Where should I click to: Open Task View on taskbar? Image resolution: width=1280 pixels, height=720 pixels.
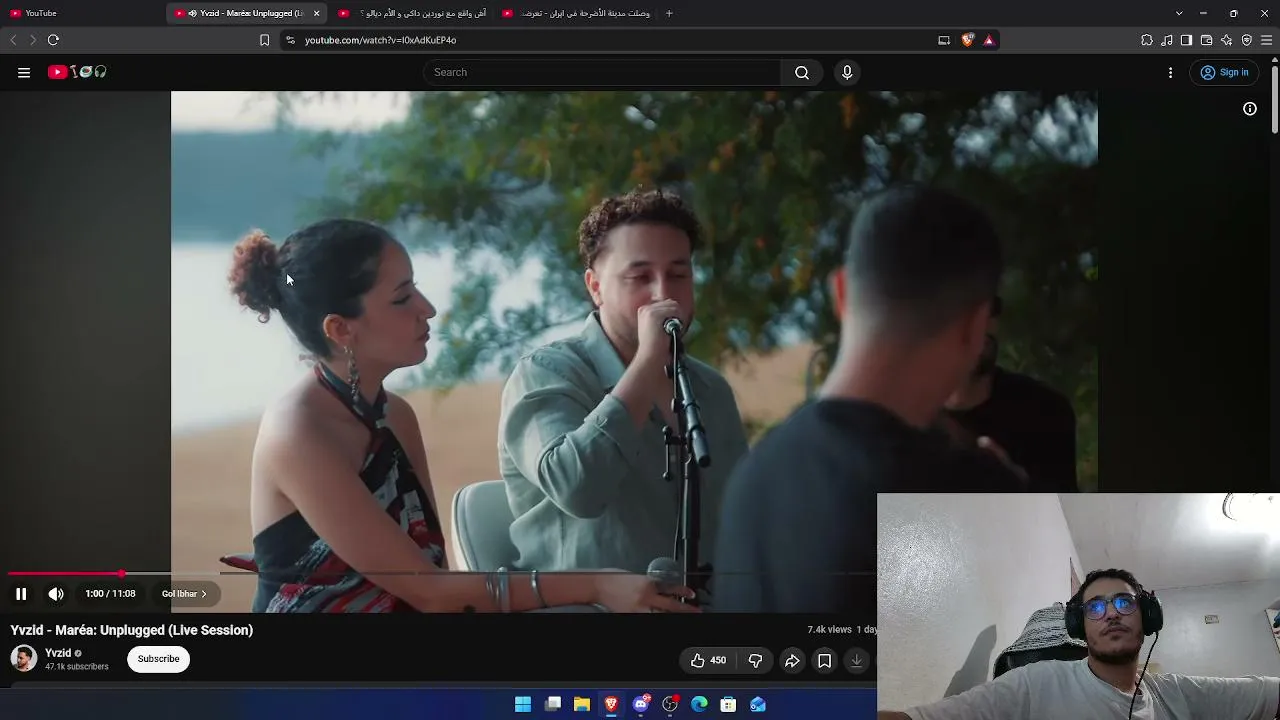coord(553,705)
